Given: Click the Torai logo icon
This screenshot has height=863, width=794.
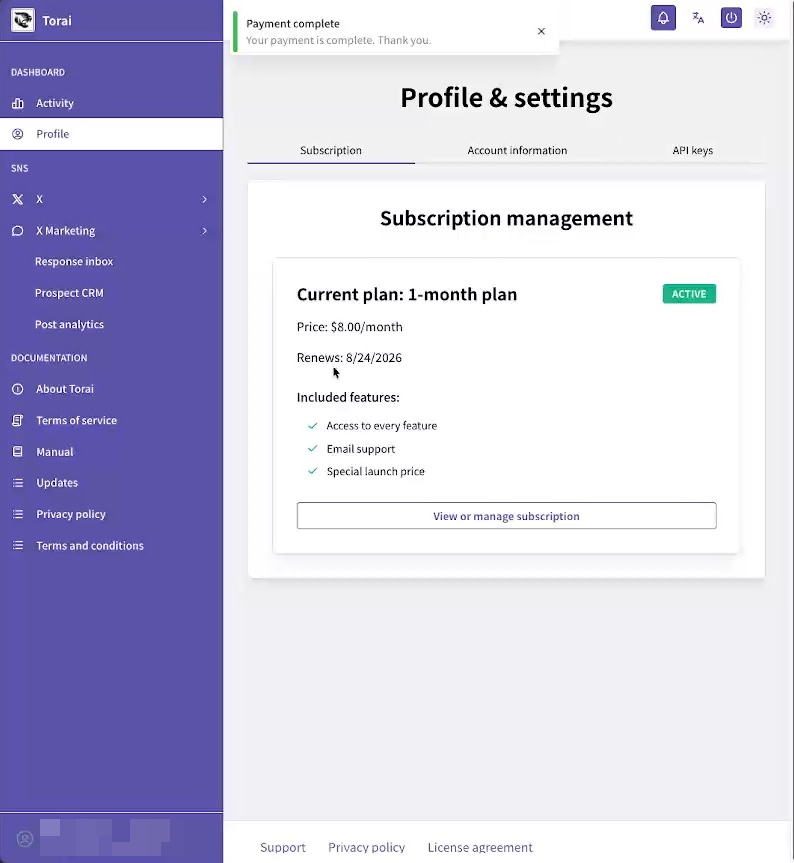Looking at the screenshot, I should click(23, 20).
